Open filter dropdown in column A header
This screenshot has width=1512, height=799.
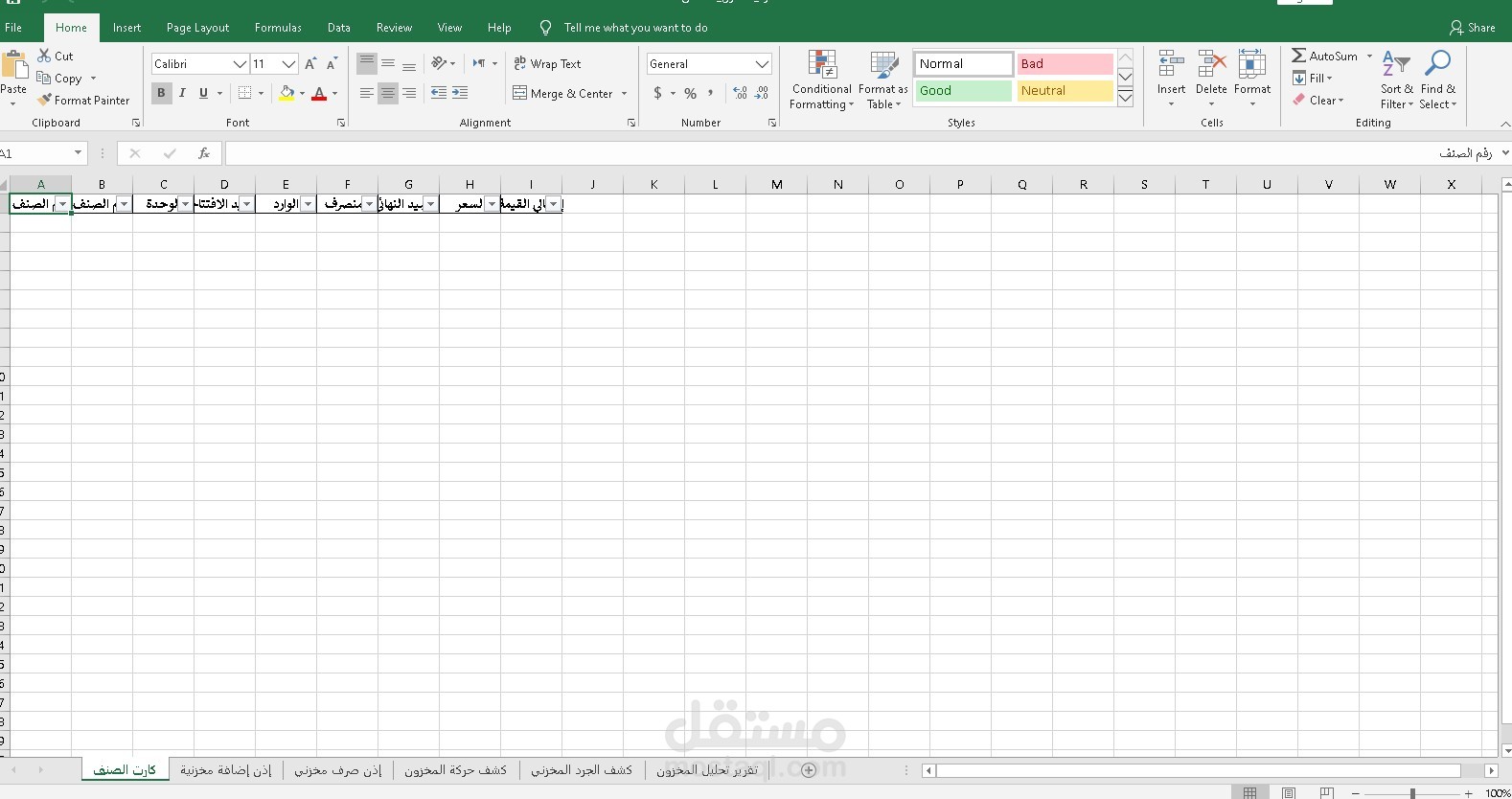(62, 204)
